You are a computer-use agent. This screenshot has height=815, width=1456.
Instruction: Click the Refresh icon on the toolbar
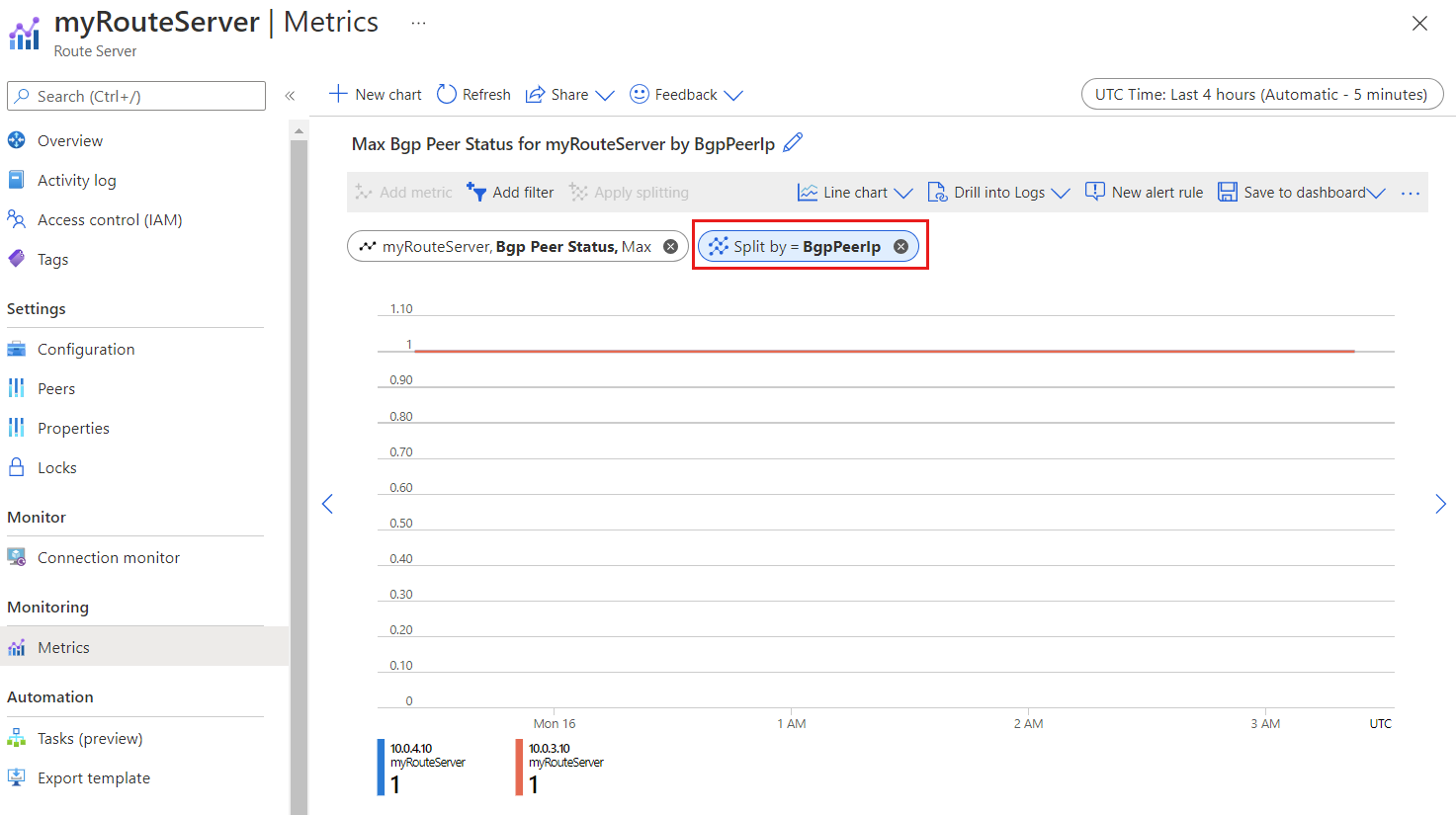(x=444, y=94)
